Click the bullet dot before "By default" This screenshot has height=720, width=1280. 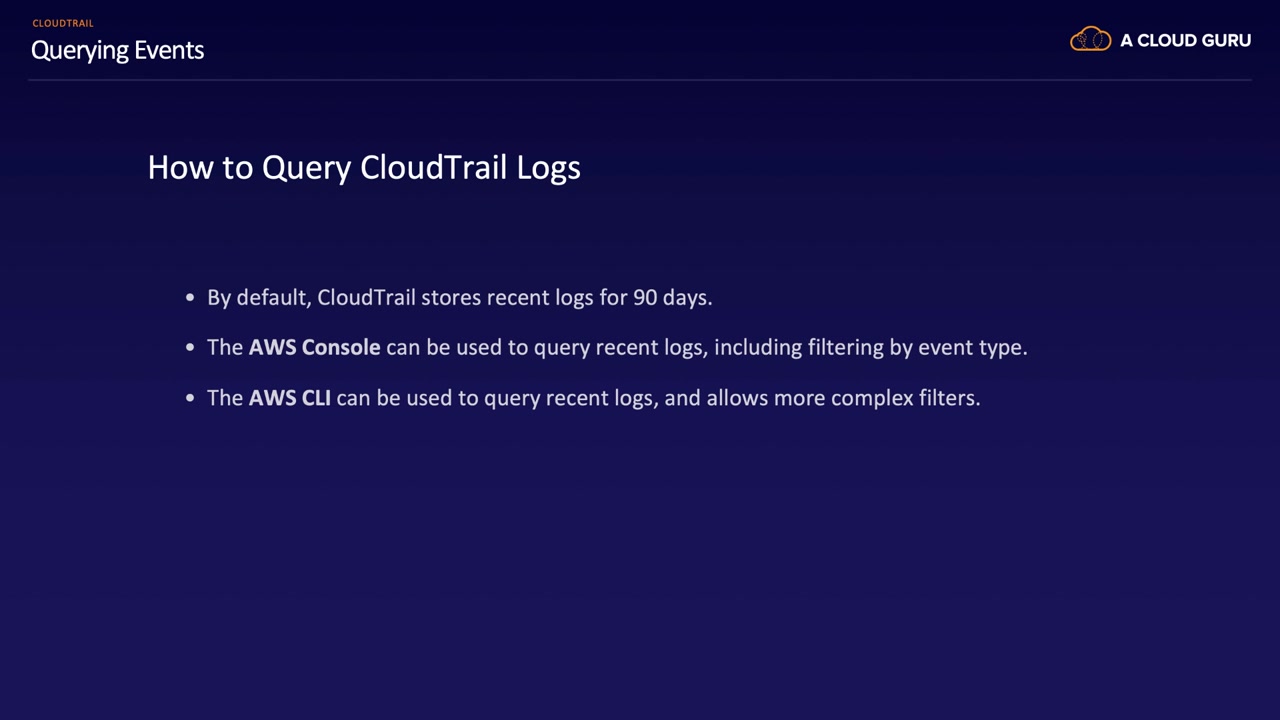pos(190,298)
